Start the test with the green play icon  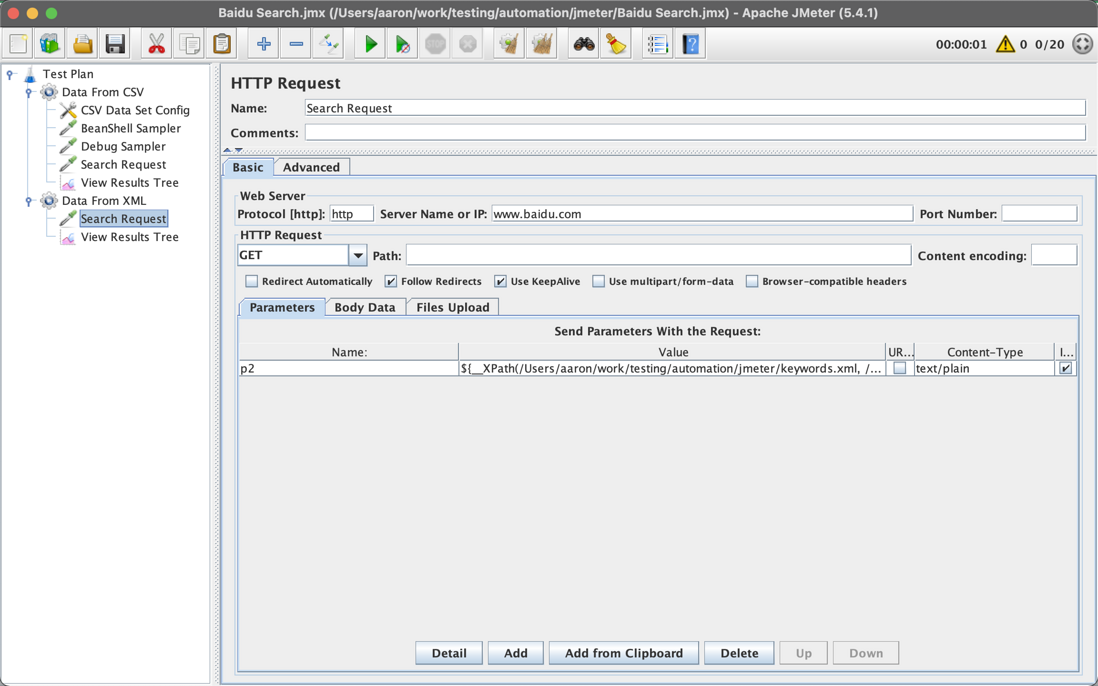370,44
